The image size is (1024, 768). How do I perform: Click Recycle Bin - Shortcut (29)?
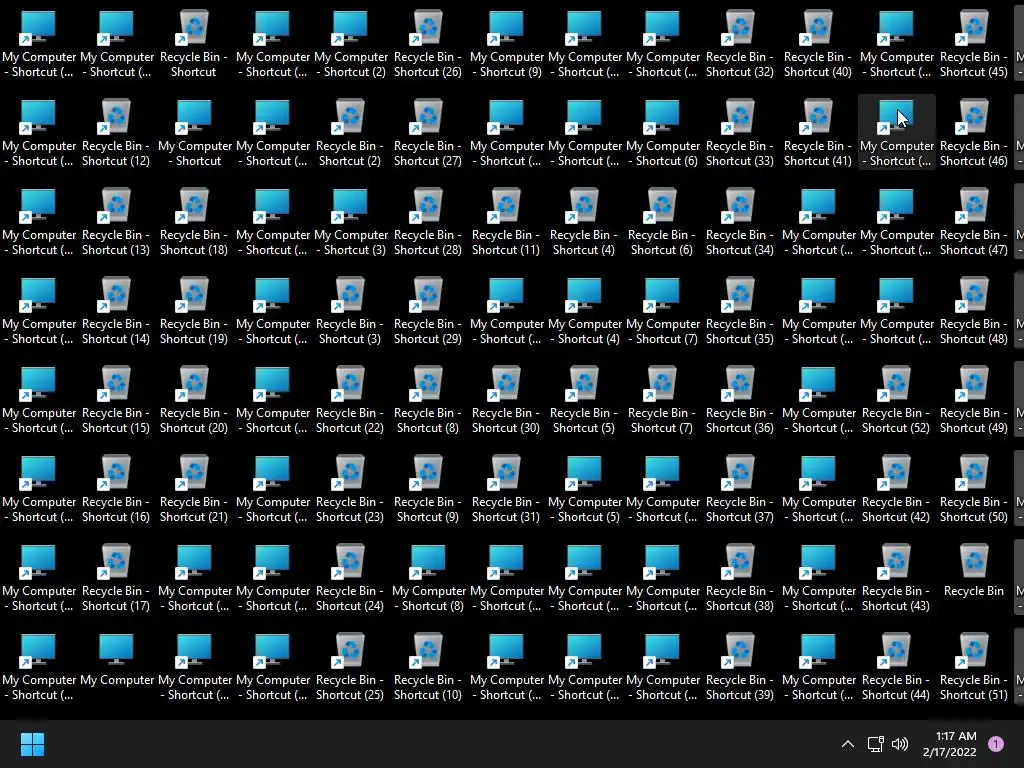click(428, 310)
